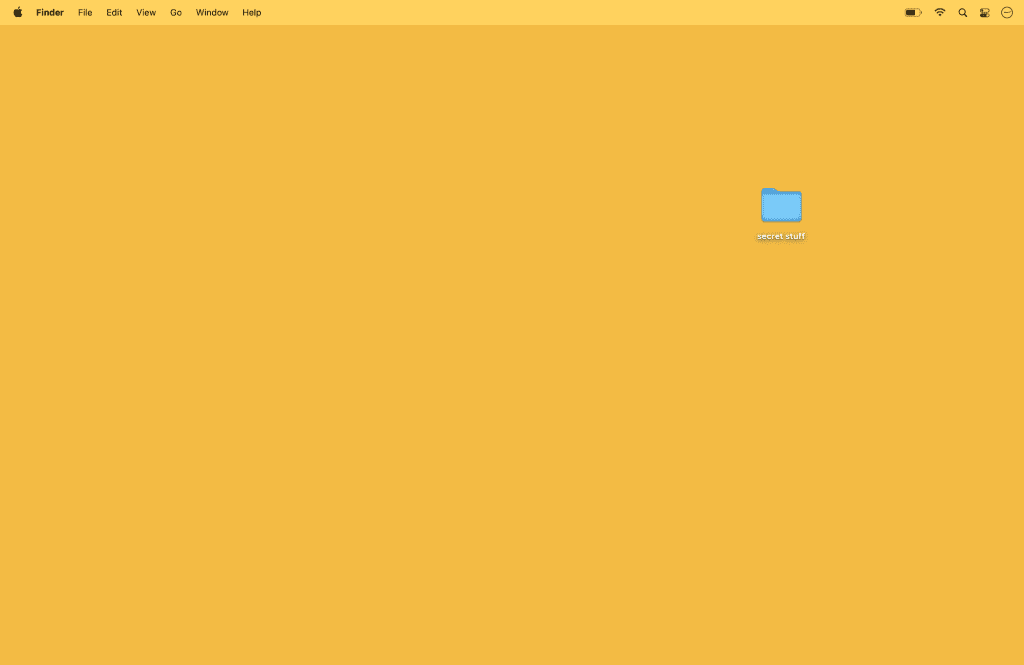This screenshot has width=1024, height=665.
Task: Click the "secret stuff" folder name label
Action: click(x=781, y=237)
